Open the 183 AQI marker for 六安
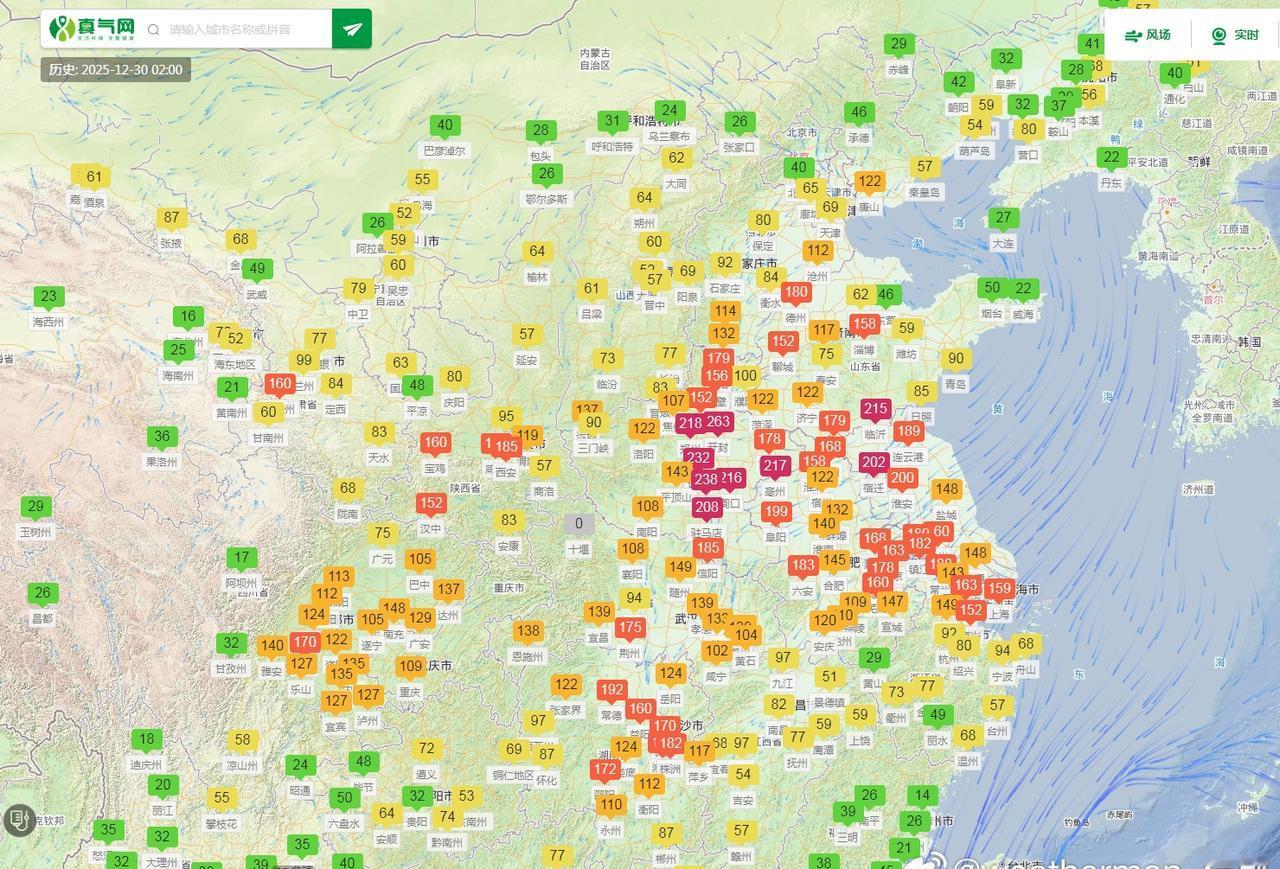1280x869 pixels. 803,565
